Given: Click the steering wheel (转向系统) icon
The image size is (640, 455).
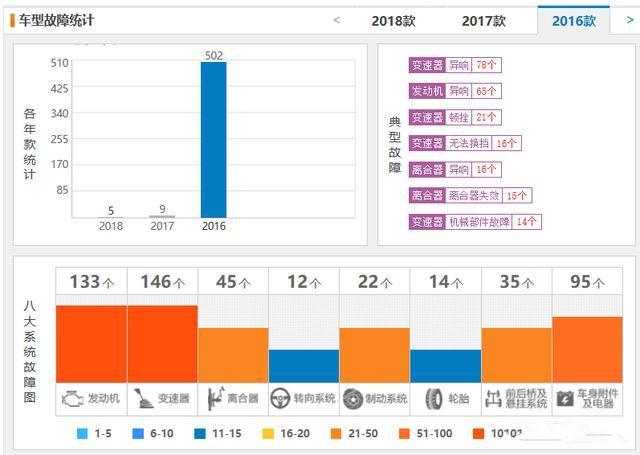Looking at the screenshot, I should click(x=280, y=398).
